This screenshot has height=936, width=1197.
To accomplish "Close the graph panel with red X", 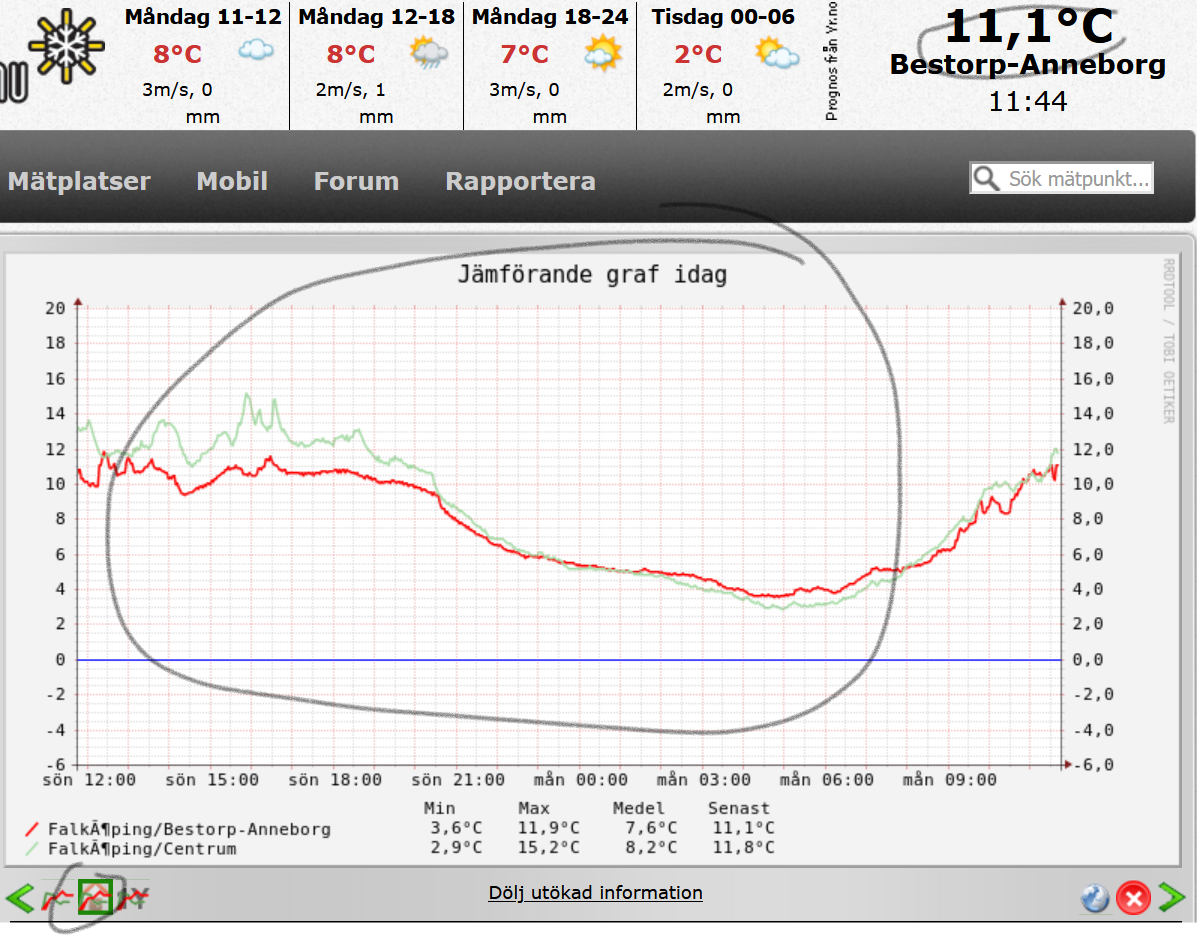I will click(x=1133, y=899).
